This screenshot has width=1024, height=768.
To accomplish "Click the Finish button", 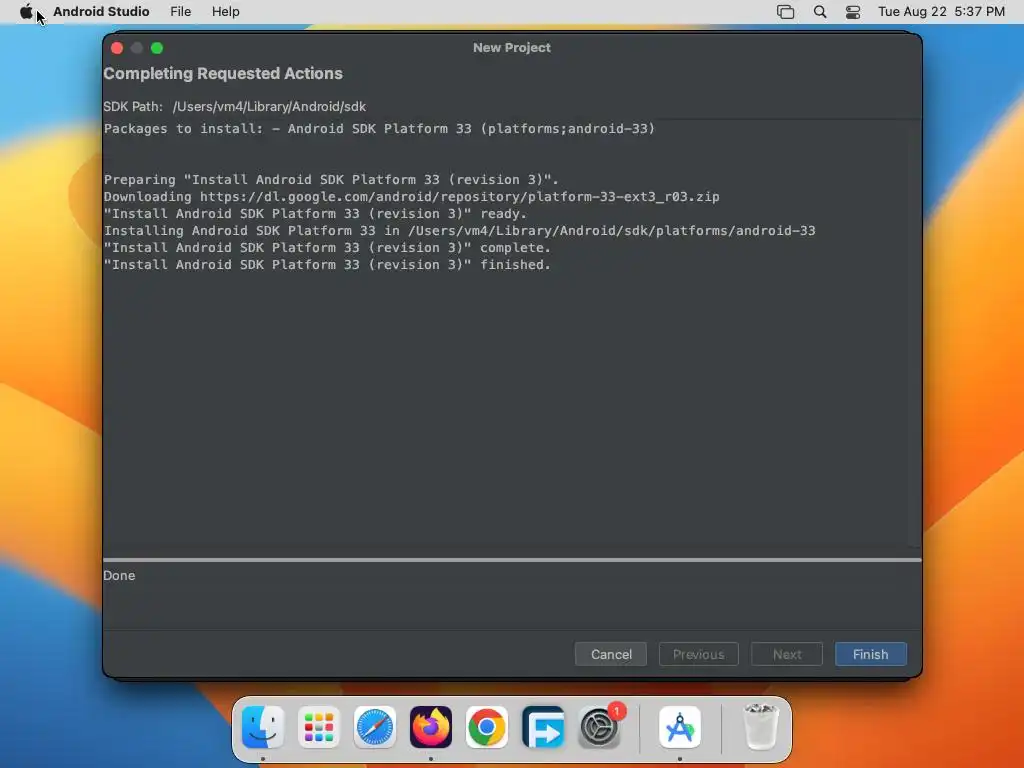I will point(871,654).
